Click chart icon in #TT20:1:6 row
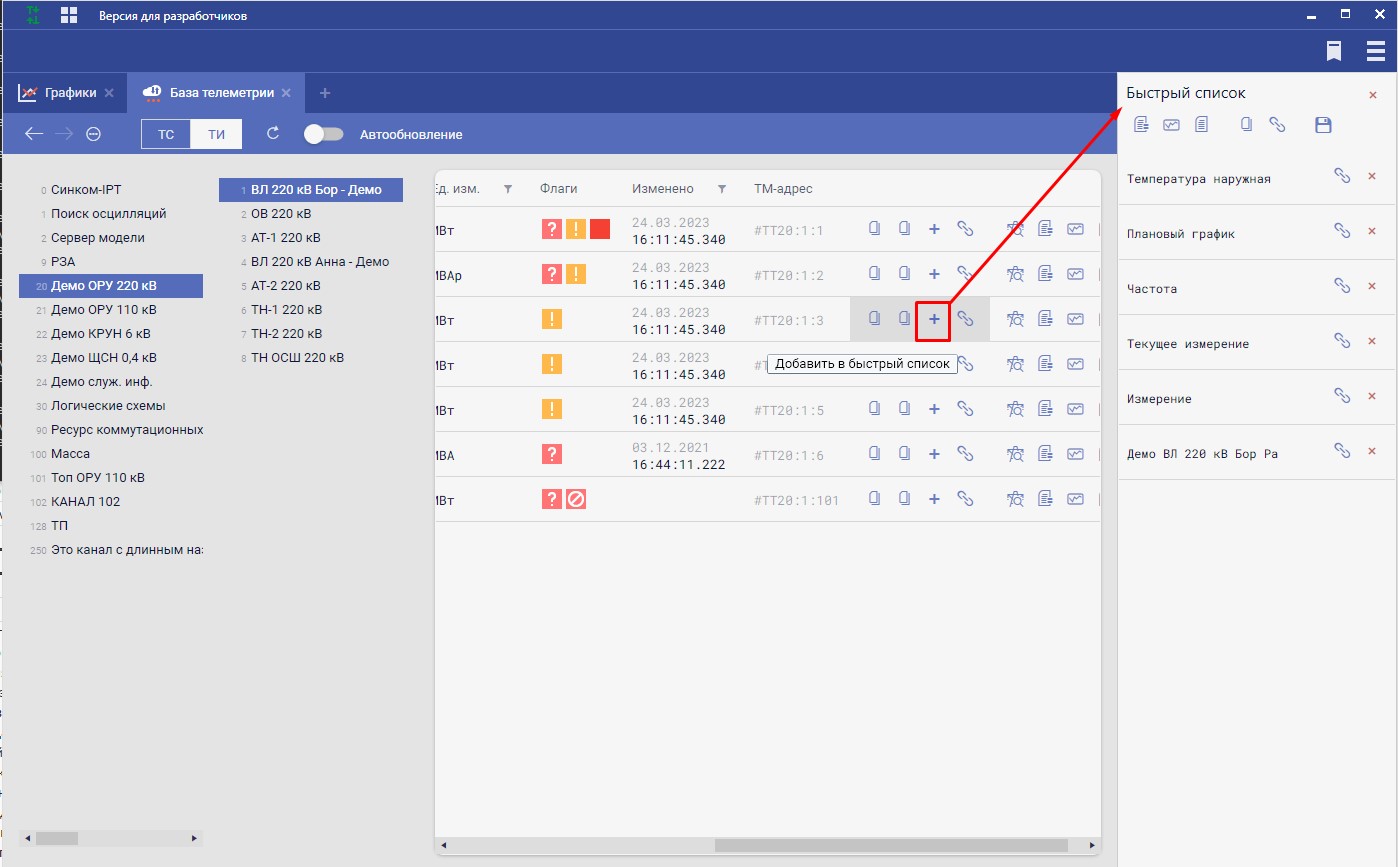The height and width of the screenshot is (867, 1398). click(1075, 454)
